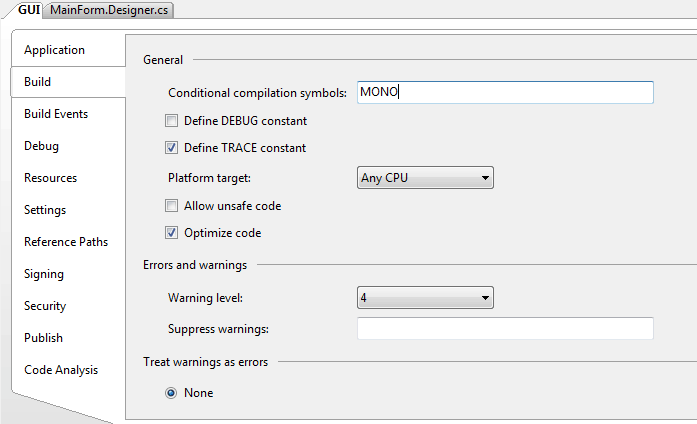Show the Settings page
Viewport: 697px width, 424px height.
click(45, 210)
